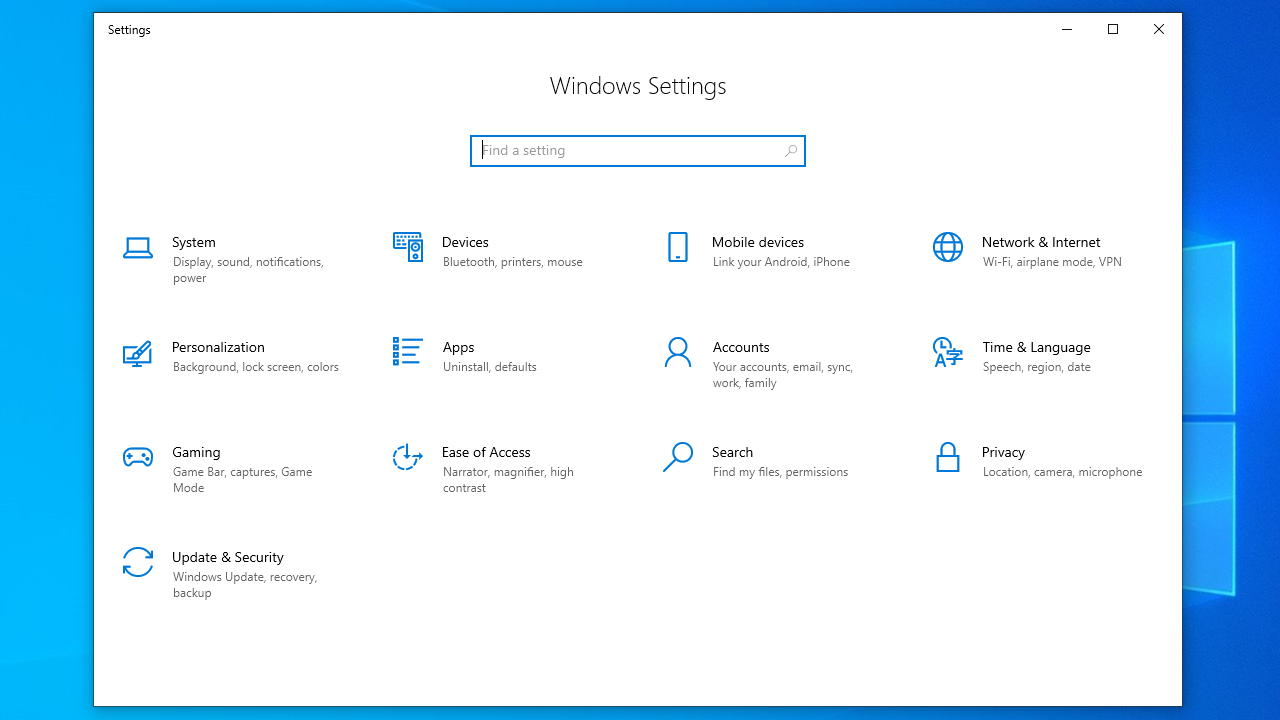Click the 'Wi-Fi, airplane mode, VPN' description

point(1052,262)
